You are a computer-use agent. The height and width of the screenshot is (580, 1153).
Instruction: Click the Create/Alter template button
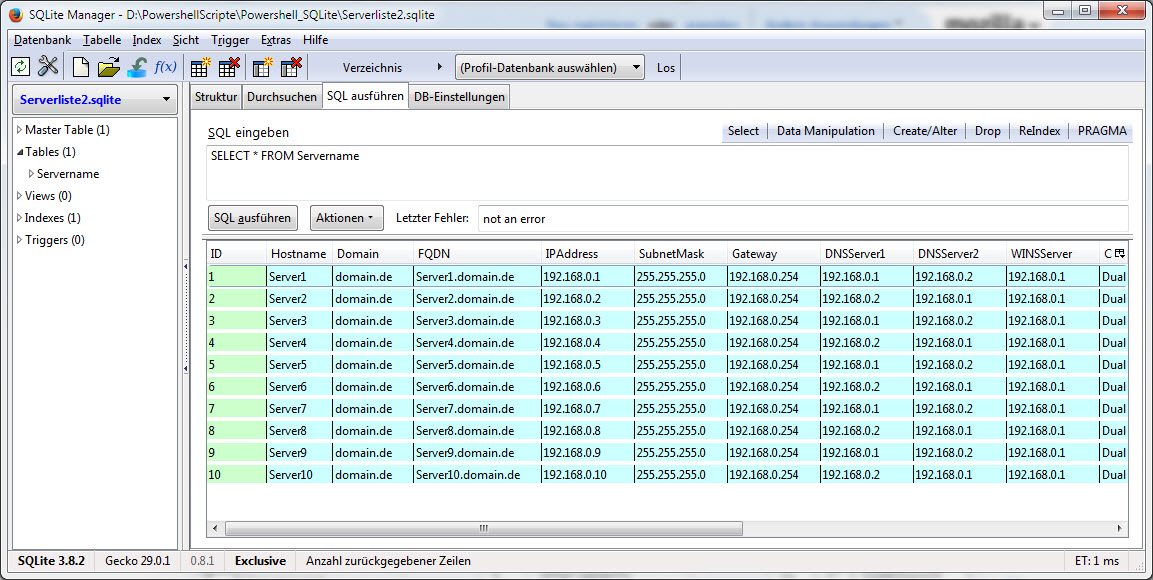point(925,131)
